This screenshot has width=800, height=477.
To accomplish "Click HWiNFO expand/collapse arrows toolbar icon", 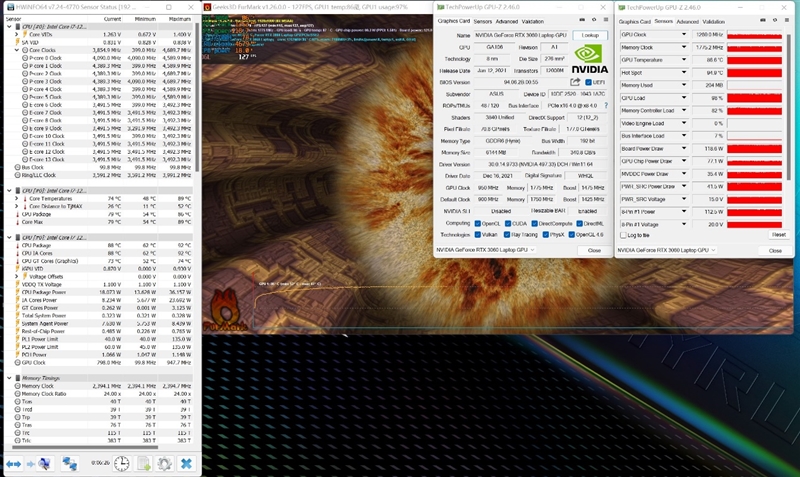I will [x=14, y=464].
